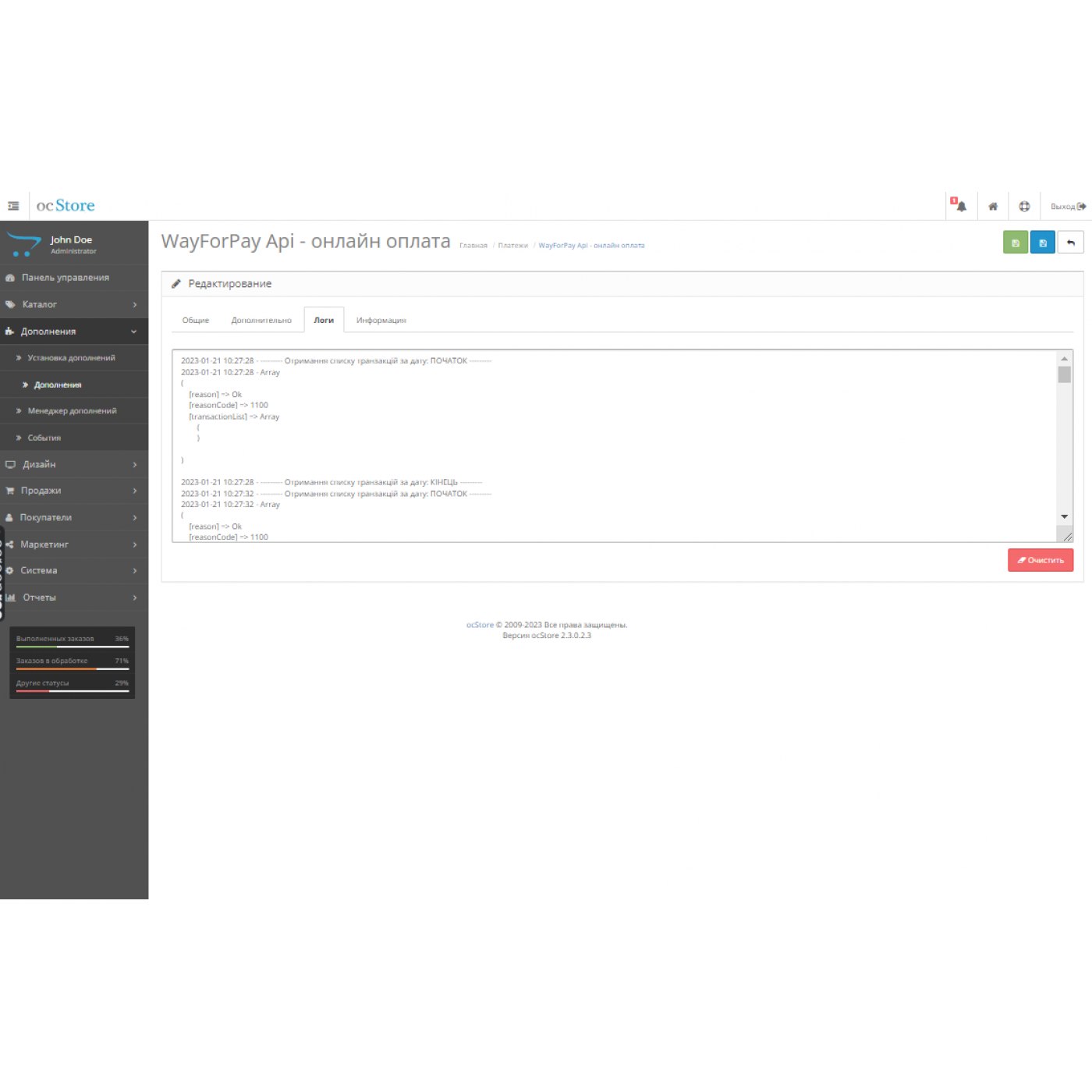Expand the Продажи sidebar menu
This screenshot has height=1092, width=1092.
(x=74, y=491)
